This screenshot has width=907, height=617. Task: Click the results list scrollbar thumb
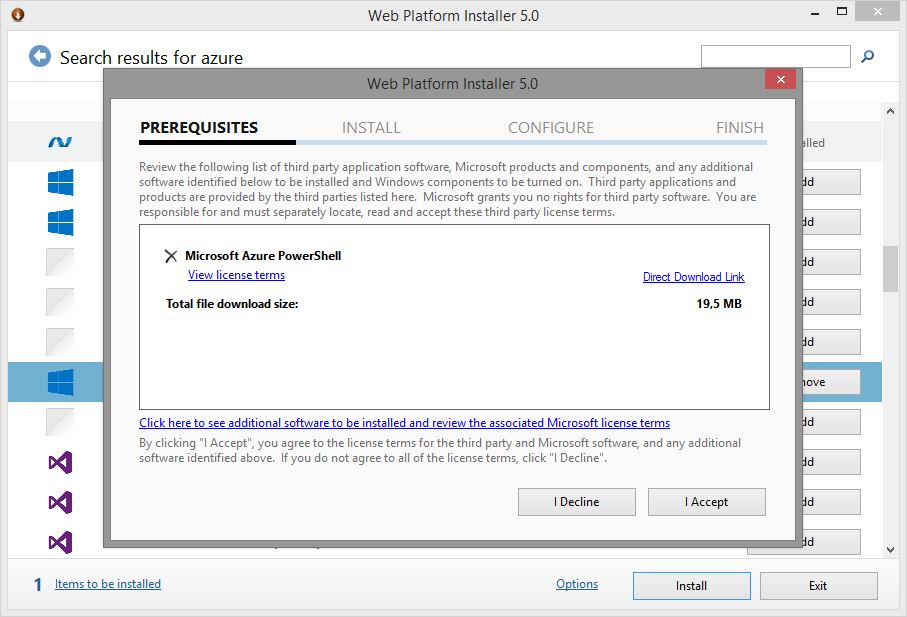click(890, 269)
